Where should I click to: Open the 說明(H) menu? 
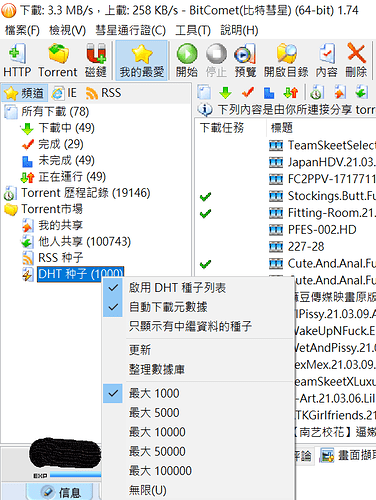239,31
